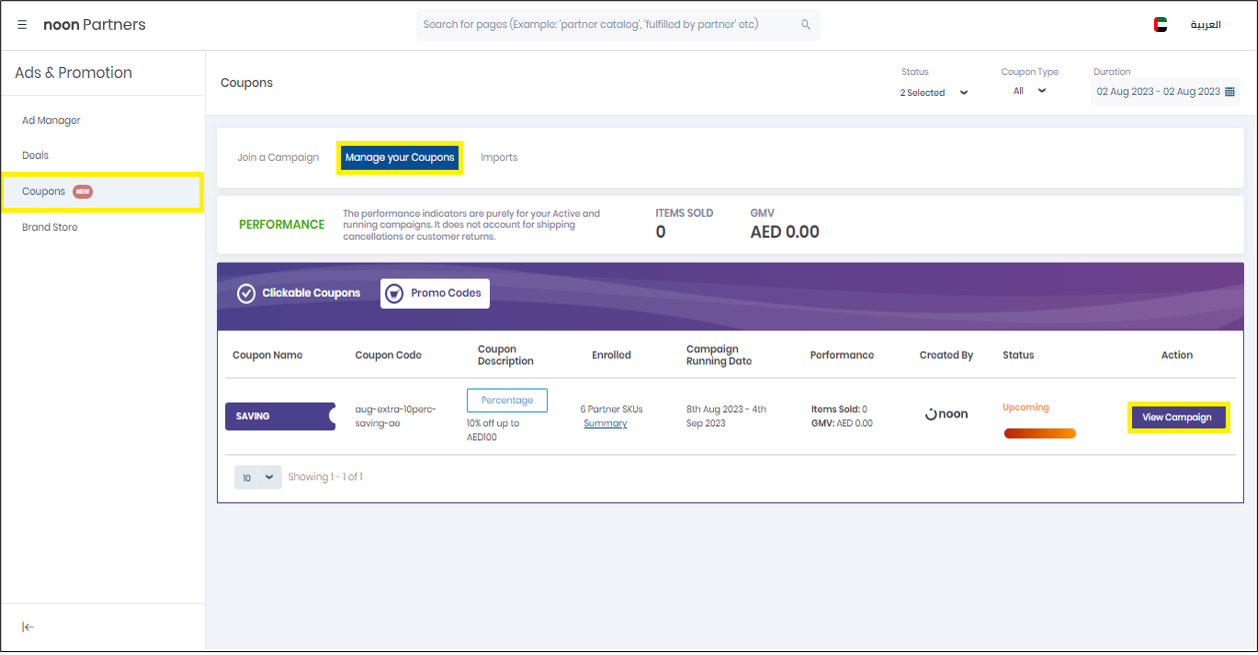Open Coupons in sidebar

coord(103,191)
